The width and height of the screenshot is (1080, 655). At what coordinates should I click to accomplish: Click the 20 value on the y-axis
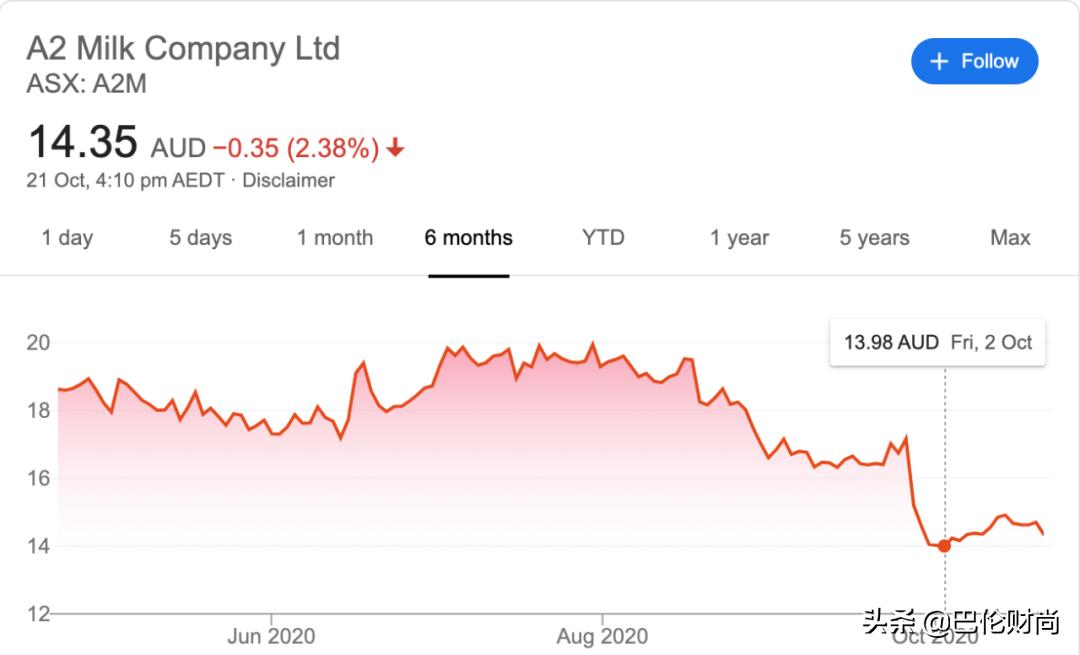pos(38,343)
